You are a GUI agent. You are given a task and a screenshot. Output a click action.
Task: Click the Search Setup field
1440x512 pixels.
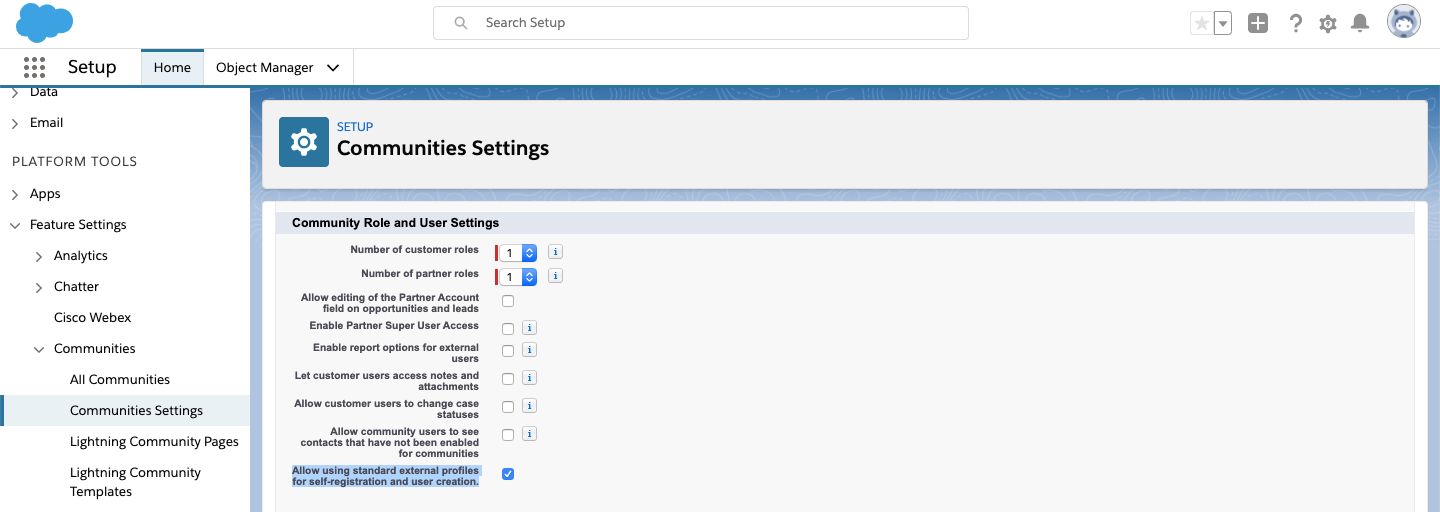coord(700,22)
